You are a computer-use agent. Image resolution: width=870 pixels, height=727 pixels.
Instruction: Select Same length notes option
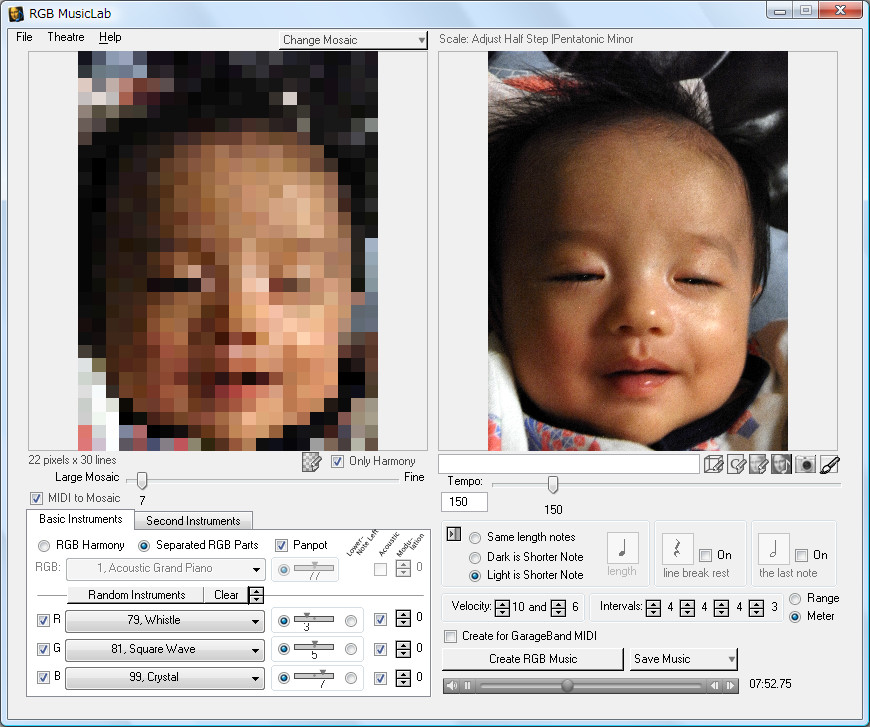(475, 538)
